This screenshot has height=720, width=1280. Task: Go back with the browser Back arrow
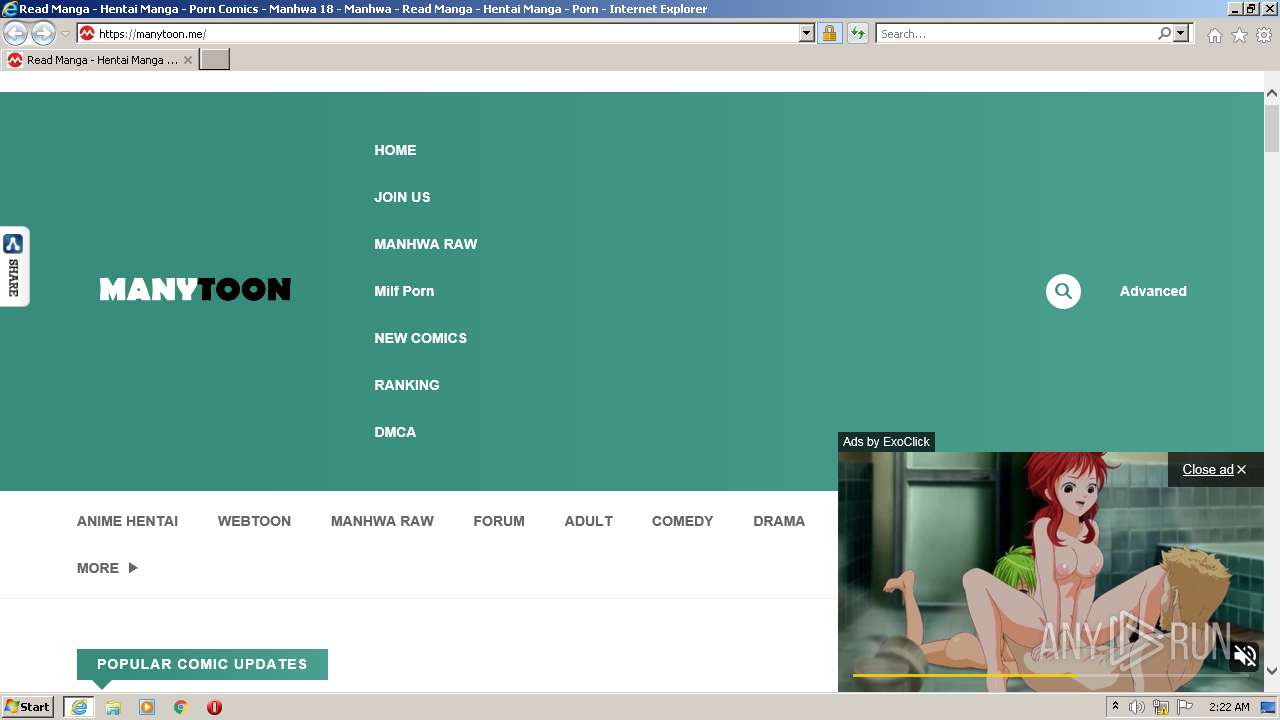pos(15,33)
